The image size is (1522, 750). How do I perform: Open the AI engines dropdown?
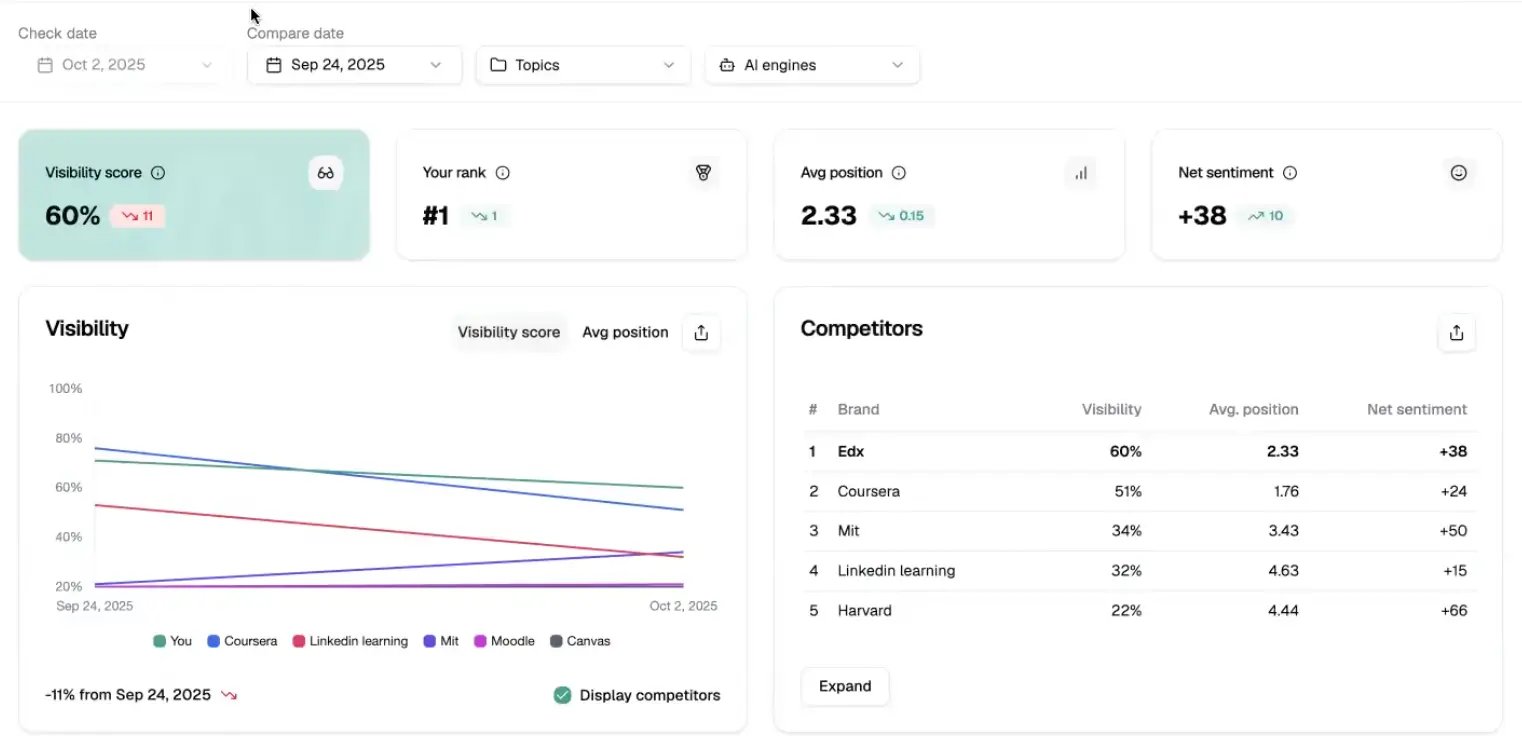click(x=812, y=65)
